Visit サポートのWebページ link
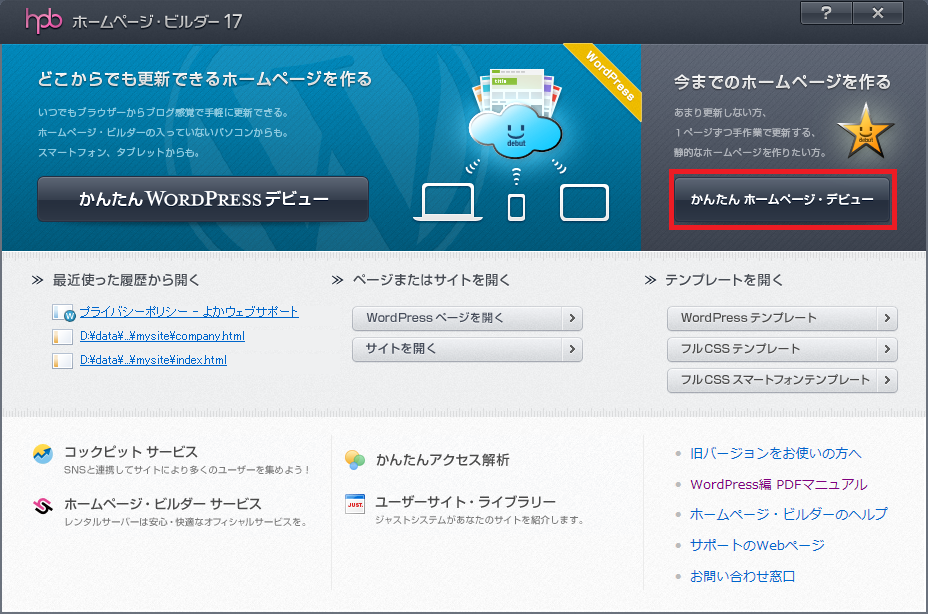 (757, 545)
